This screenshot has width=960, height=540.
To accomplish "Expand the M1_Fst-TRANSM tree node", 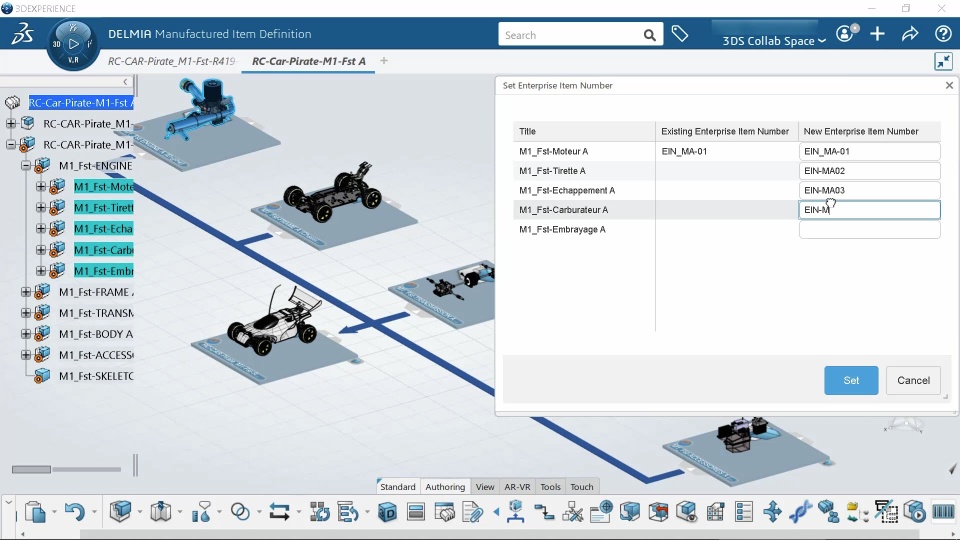I will point(26,313).
